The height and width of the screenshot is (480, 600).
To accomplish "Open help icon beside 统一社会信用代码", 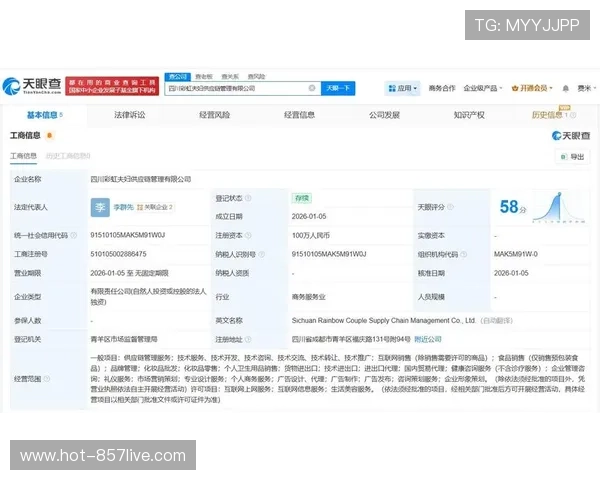I will coord(73,235).
